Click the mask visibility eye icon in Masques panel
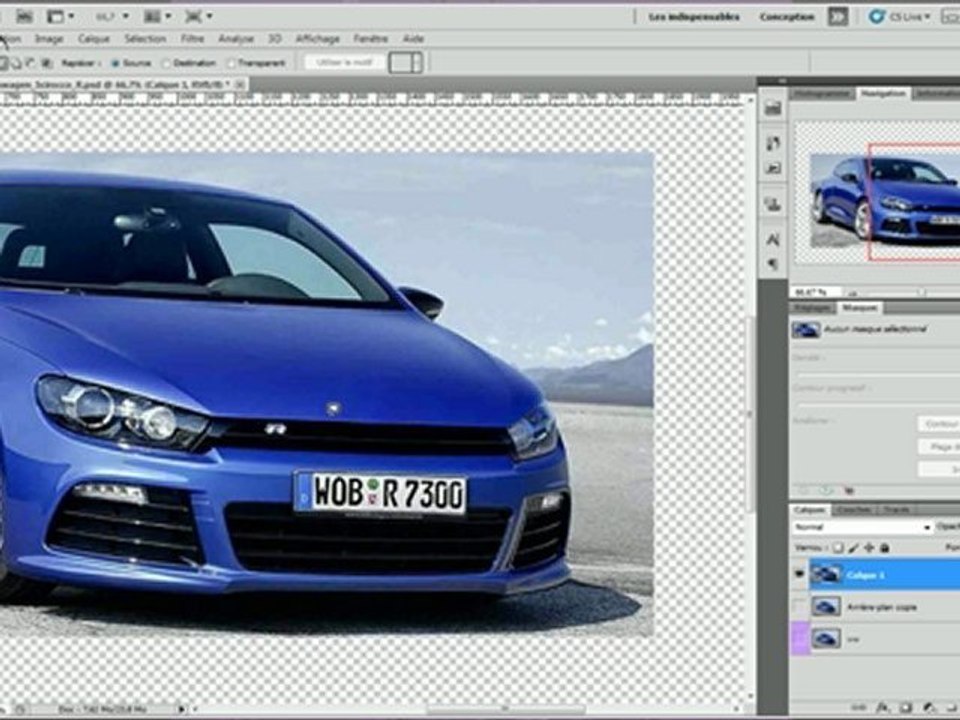Screen dimensions: 960x720 (x=827, y=490)
